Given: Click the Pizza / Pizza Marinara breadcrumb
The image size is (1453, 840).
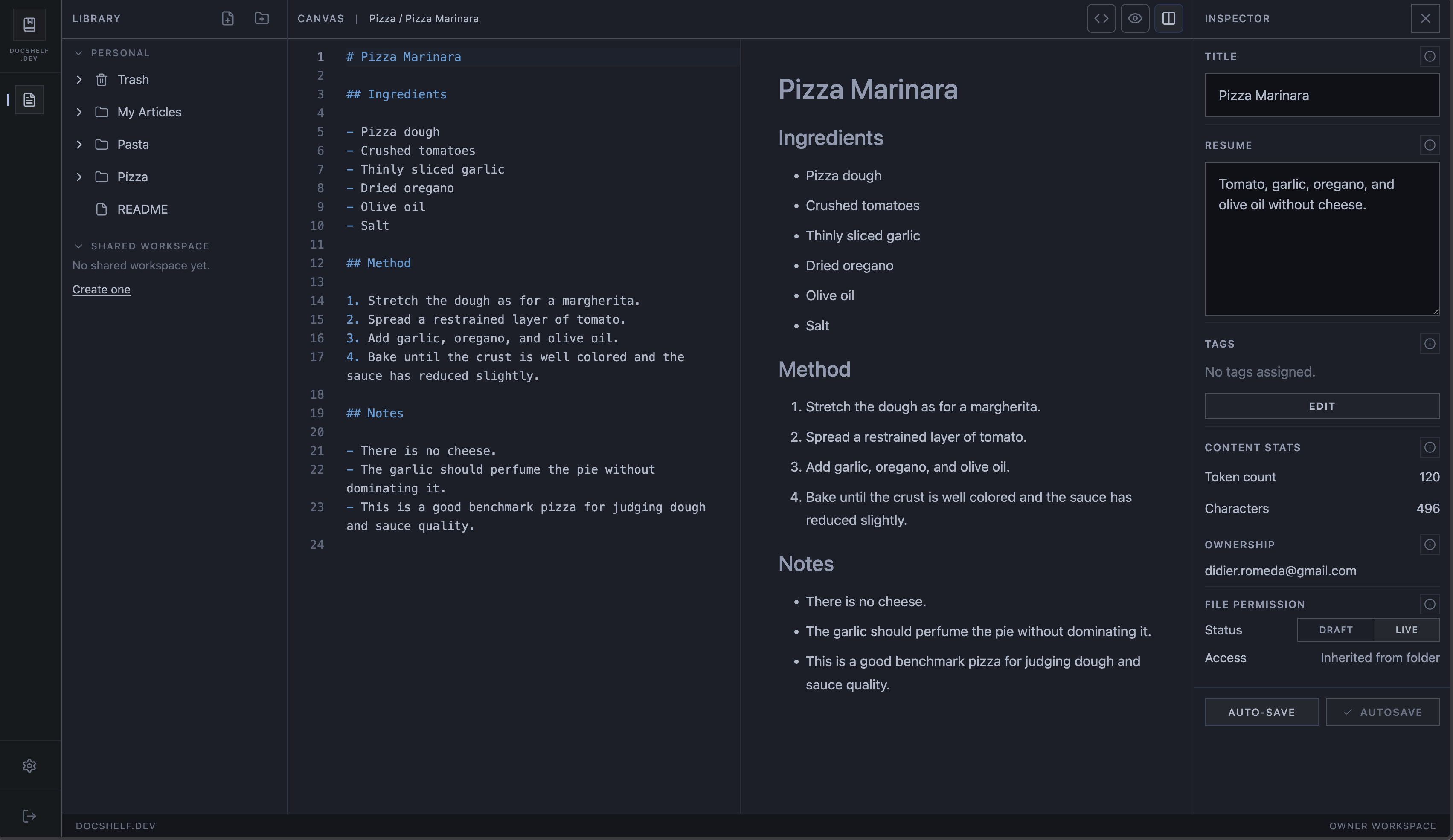Looking at the screenshot, I should pyautogui.click(x=424, y=18).
